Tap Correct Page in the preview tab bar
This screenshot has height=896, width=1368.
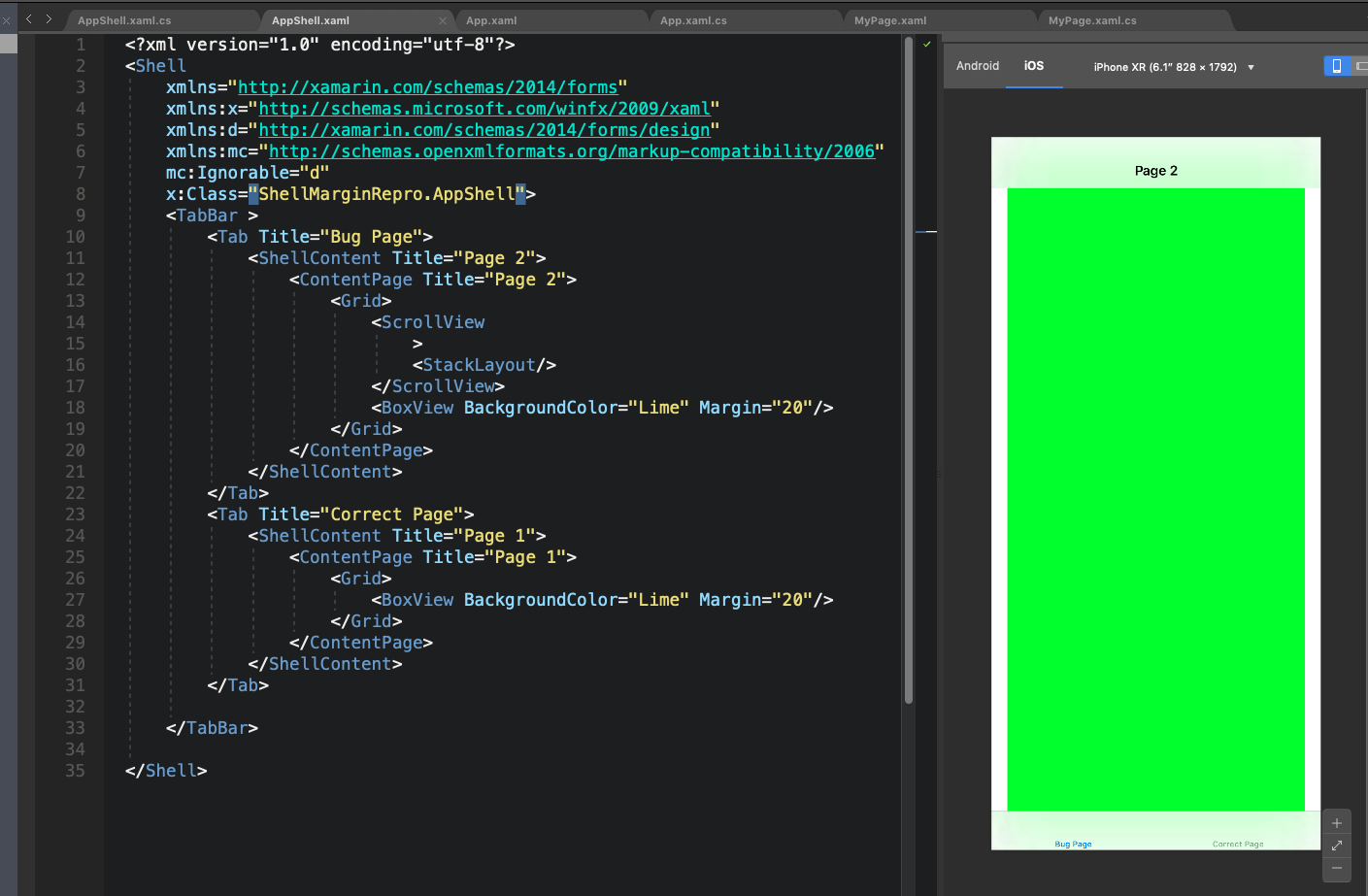pyautogui.click(x=1237, y=844)
